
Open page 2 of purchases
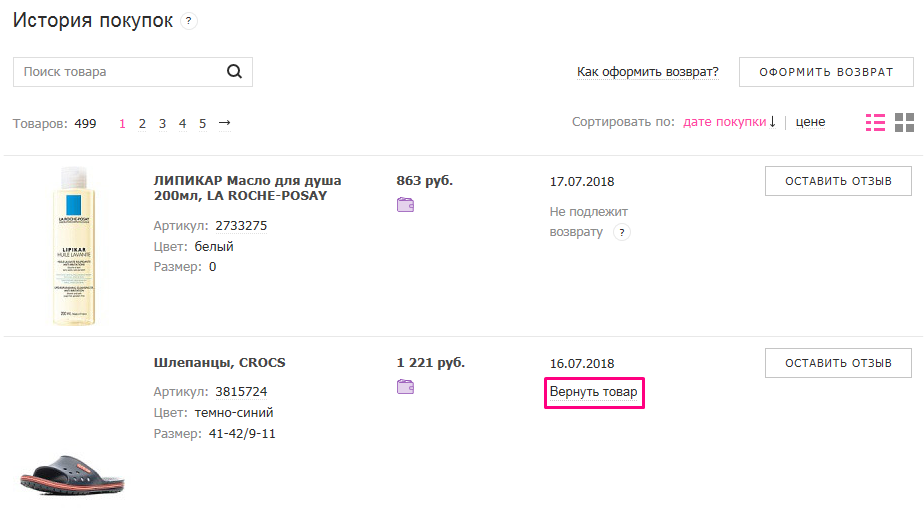[142, 124]
